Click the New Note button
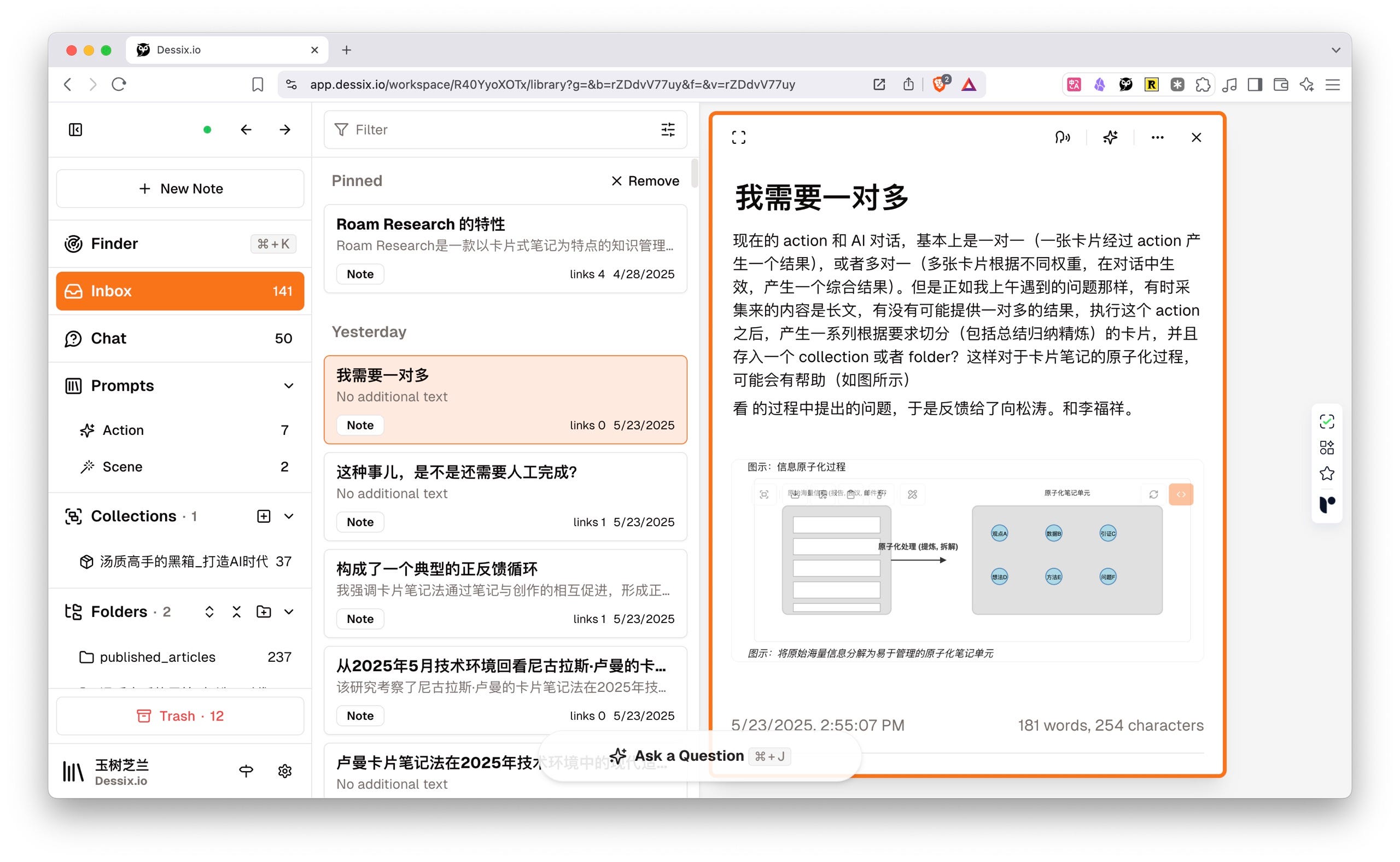Image resolution: width=1400 pixels, height=862 pixels. [x=179, y=189]
